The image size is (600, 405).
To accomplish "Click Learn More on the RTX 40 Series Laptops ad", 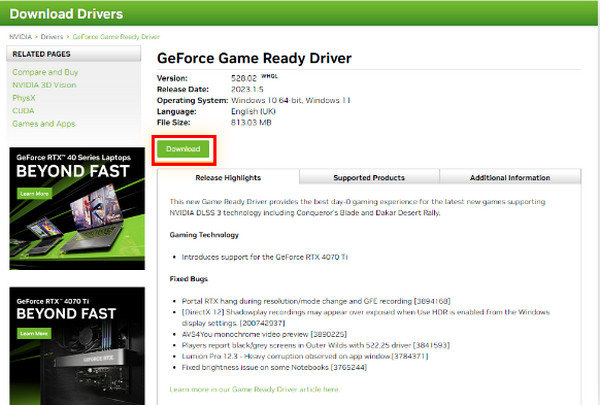I will click(34, 194).
